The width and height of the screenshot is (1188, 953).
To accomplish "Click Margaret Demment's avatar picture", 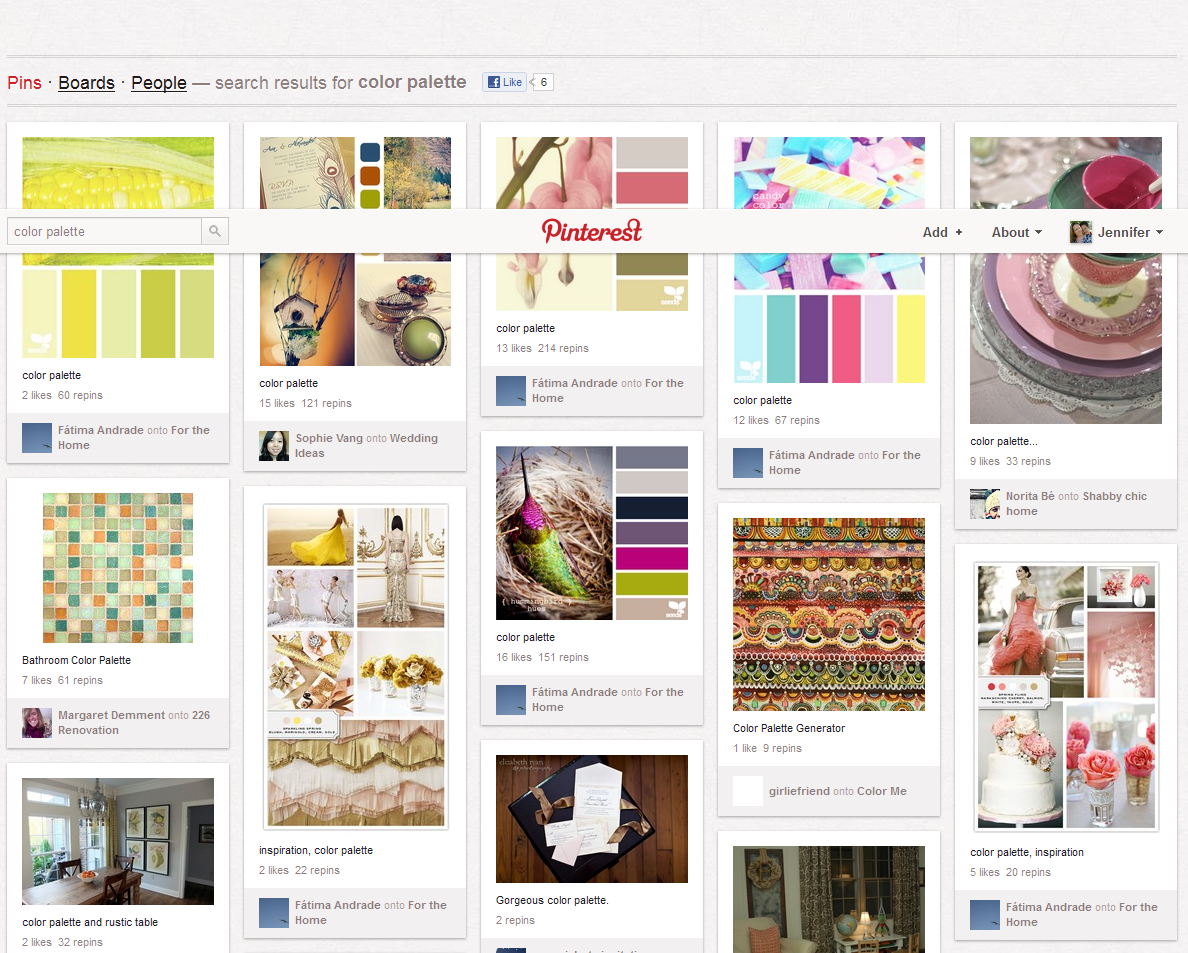I will point(37,723).
